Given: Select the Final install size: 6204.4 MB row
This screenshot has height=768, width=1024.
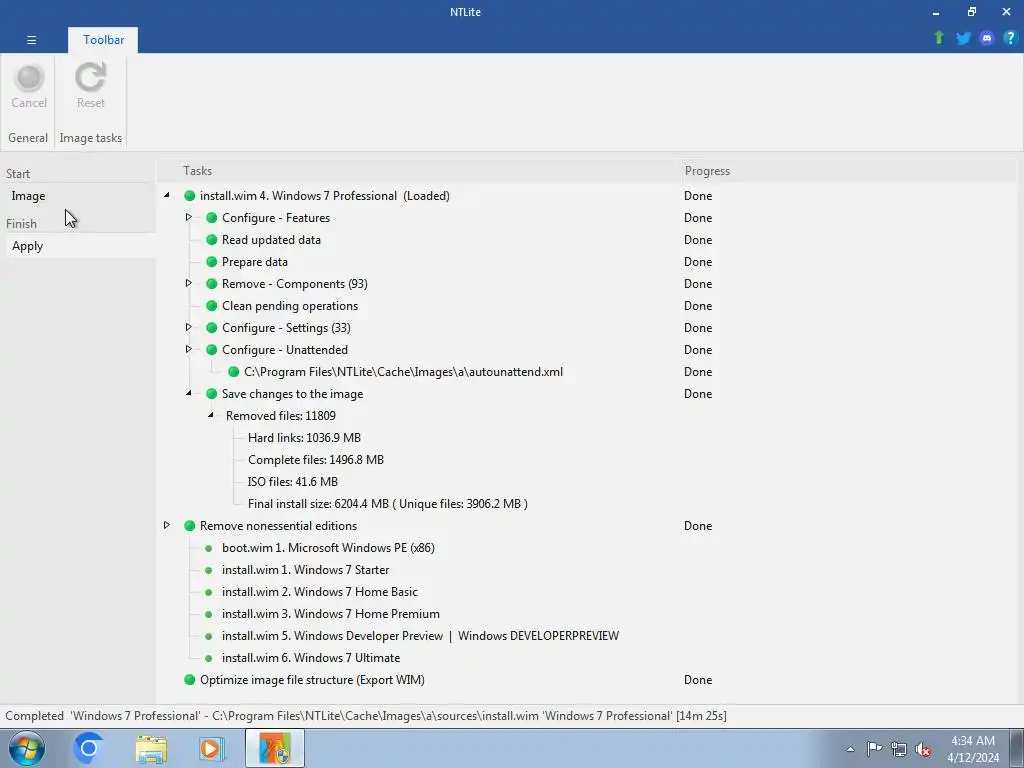Looking at the screenshot, I should tap(388, 504).
